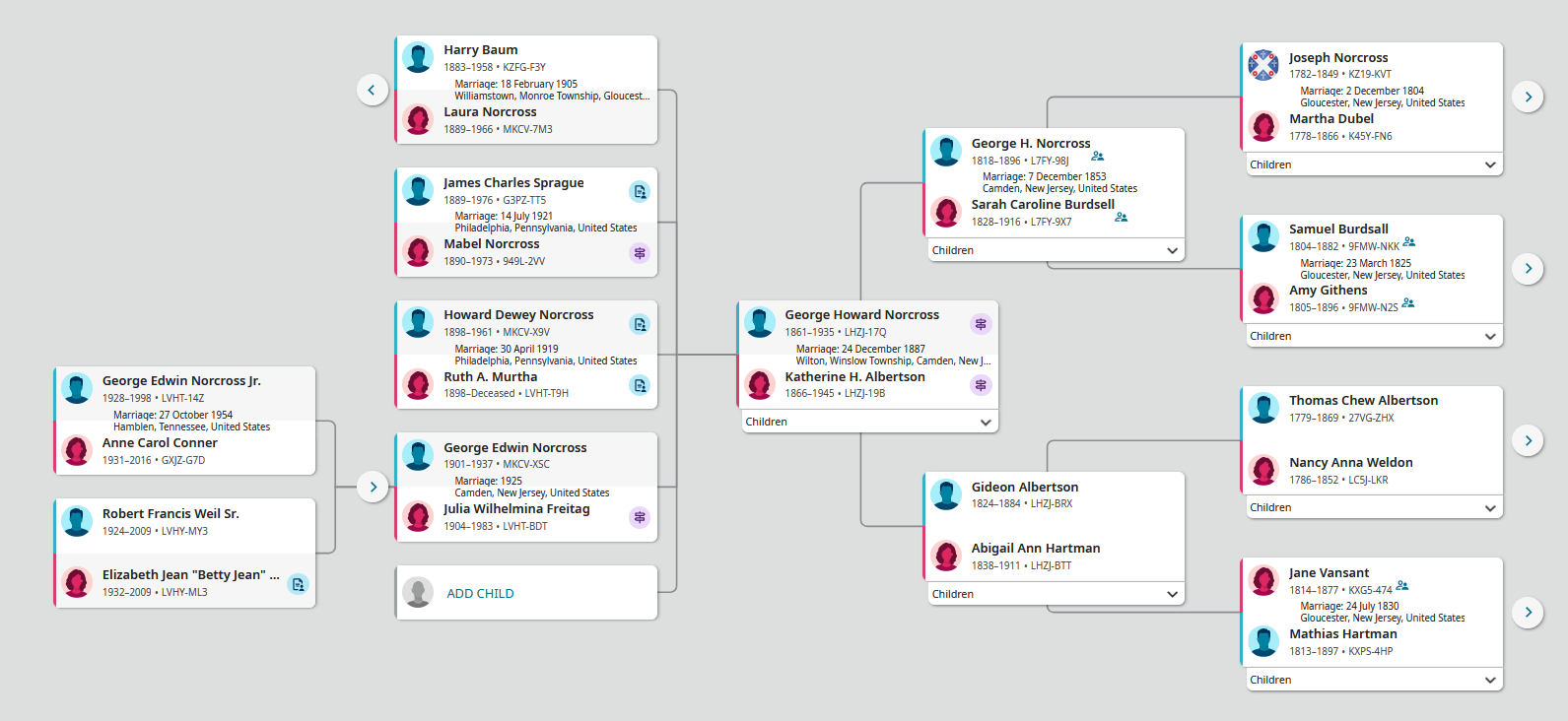Click ADD CHILD link
Image resolution: width=1568 pixels, height=721 pixels.
point(480,594)
